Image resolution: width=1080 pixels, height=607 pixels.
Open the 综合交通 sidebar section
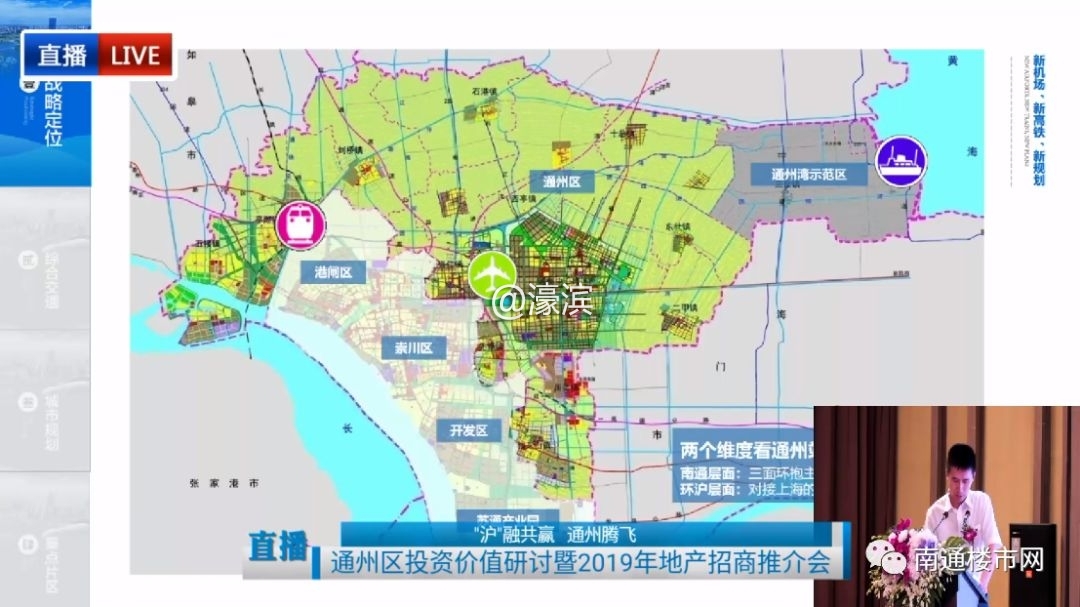(x=46, y=278)
